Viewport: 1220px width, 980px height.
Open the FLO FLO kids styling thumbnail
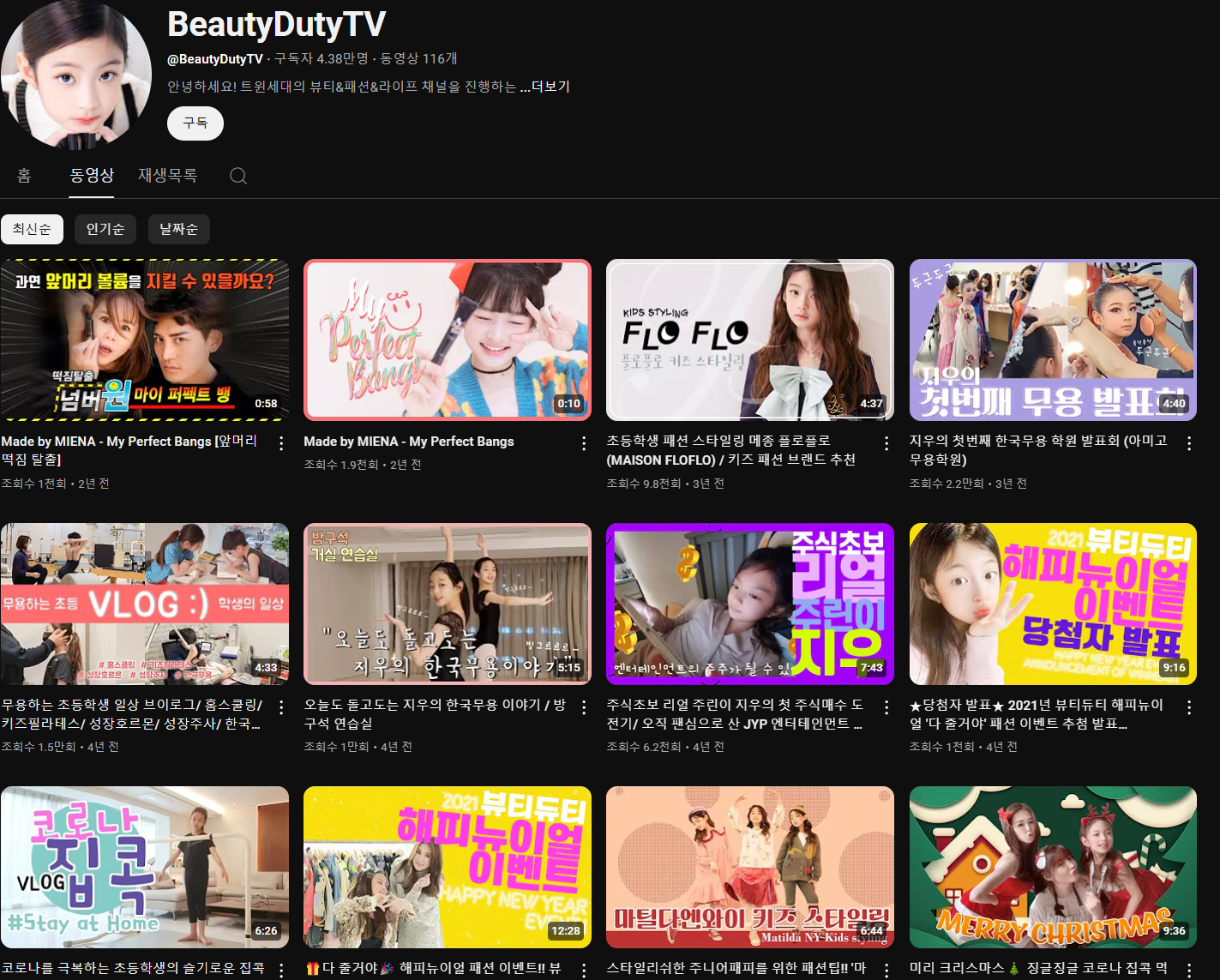[x=750, y=340]
